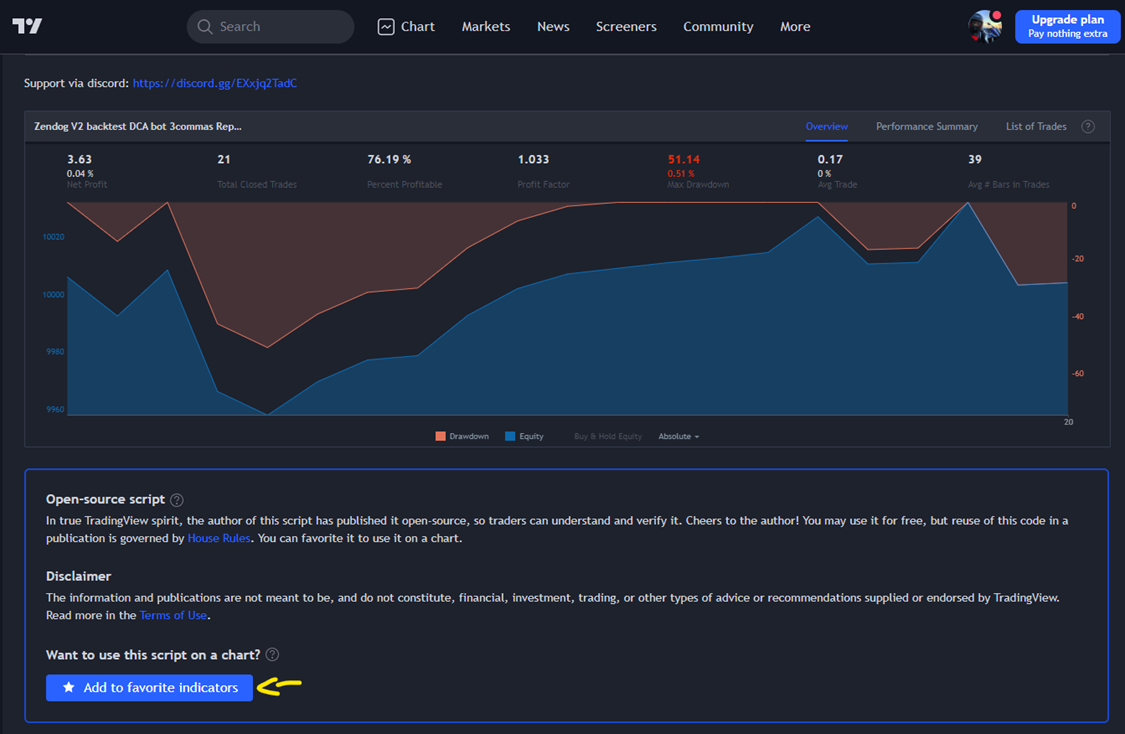The image size is (1125, 734).
Task: Open the Discord support link
Action: click(214, 83)
